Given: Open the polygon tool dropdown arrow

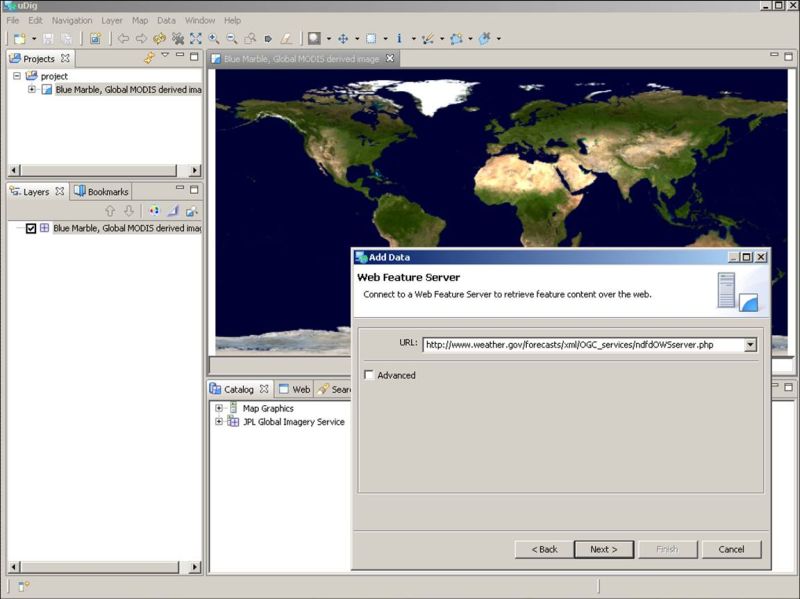Looking at the screenshot, I should [470, 39].
